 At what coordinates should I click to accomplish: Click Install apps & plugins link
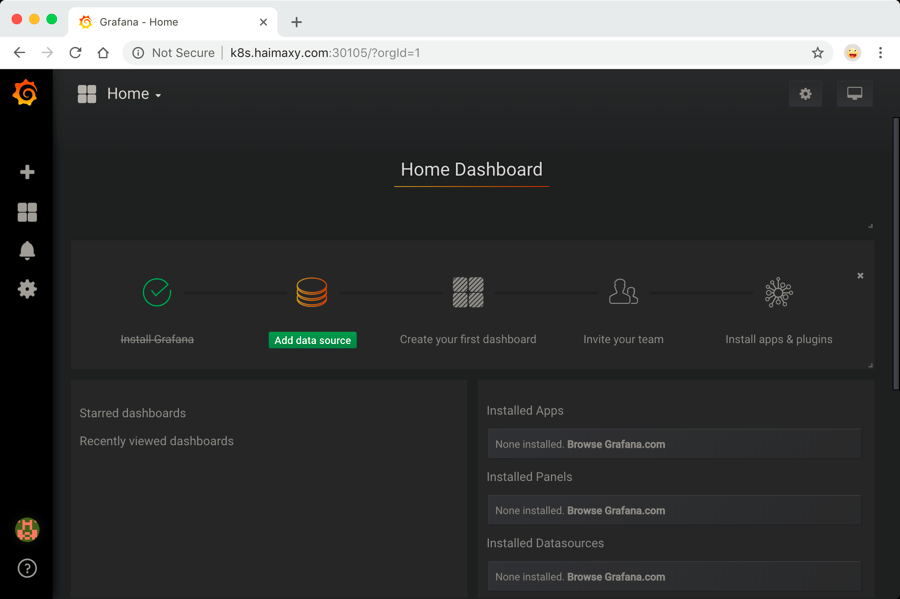pos(779,339)
